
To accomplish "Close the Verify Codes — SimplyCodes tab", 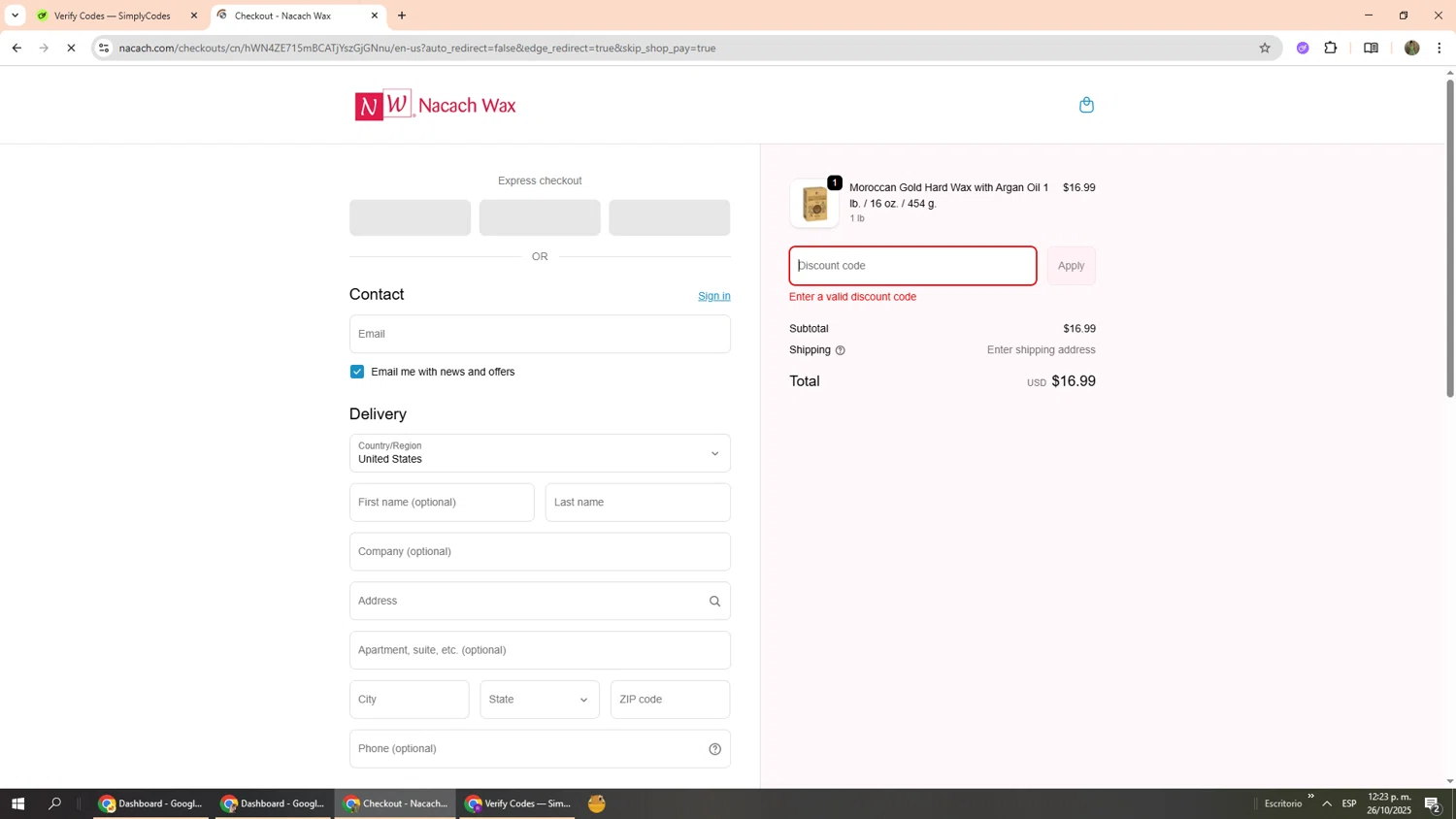I will tap(194, 16).
